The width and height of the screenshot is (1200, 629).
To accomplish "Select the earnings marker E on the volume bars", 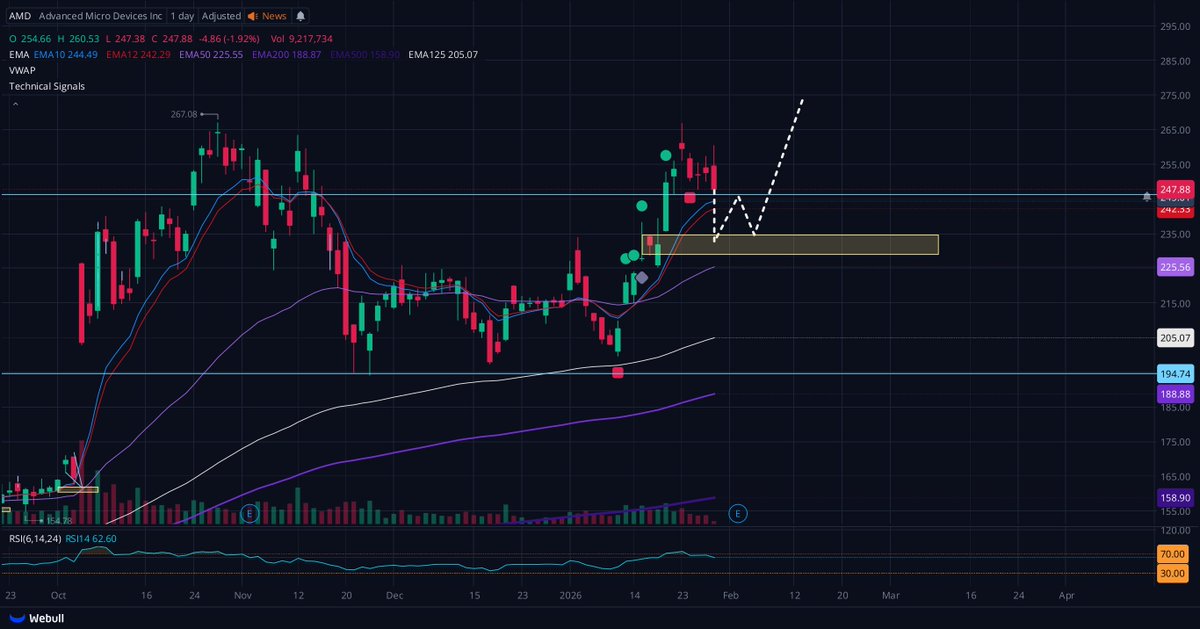I will (x=248, y=512).
